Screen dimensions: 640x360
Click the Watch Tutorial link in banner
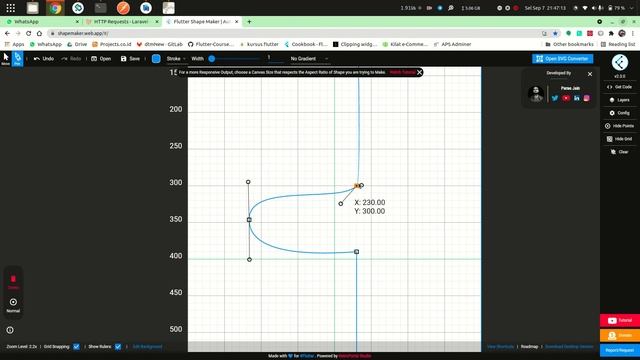tap(402, 72)
